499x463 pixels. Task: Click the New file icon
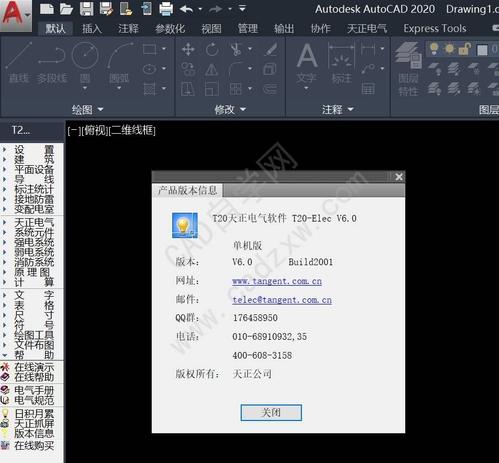[x=47, y=9]
